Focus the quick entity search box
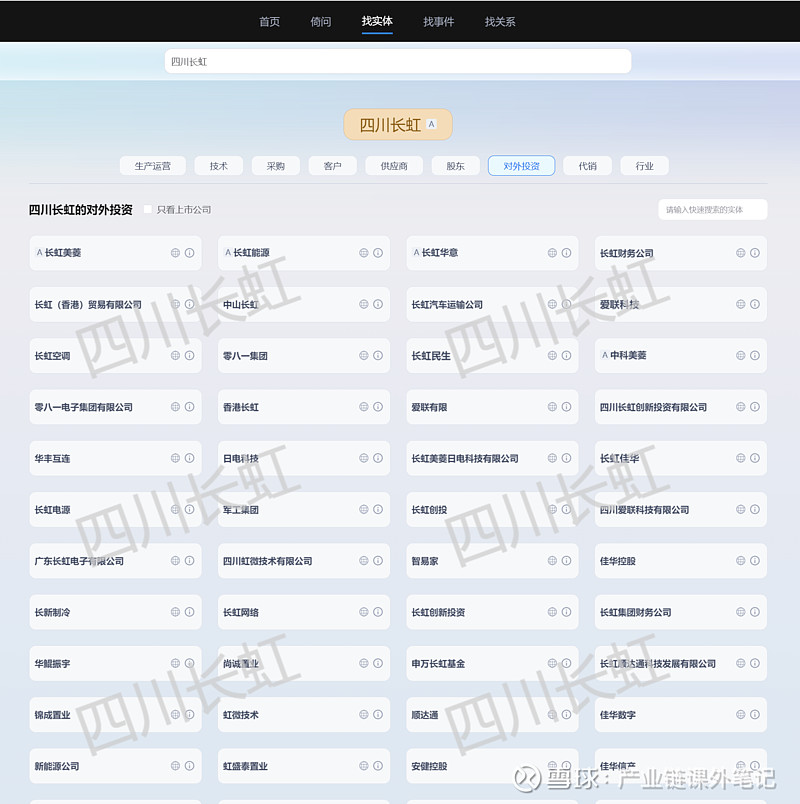Viewport: 800px width, 804px height. [713, 209]
